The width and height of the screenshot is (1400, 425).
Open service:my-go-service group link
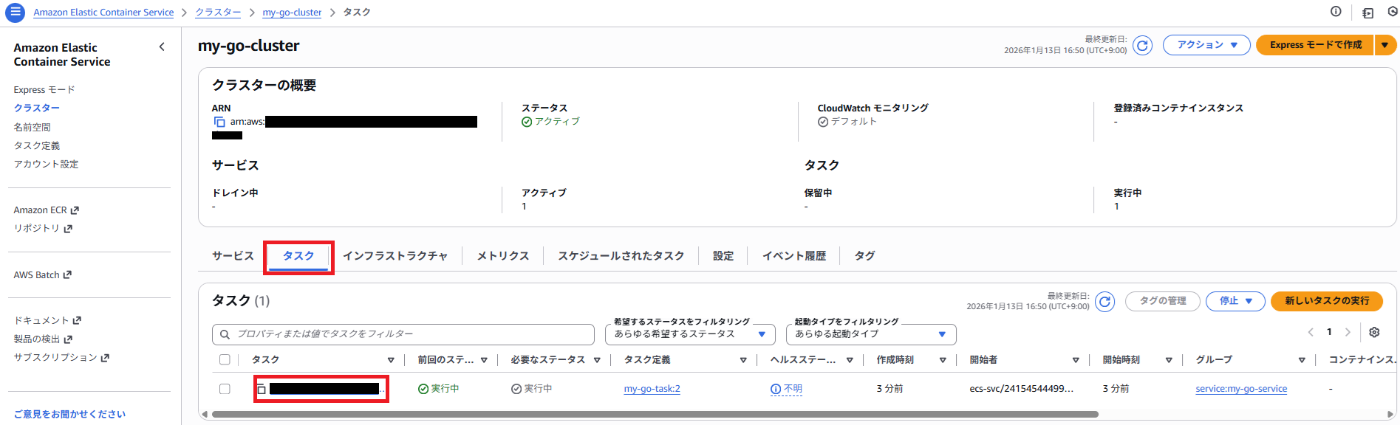tap(1241, 389)
